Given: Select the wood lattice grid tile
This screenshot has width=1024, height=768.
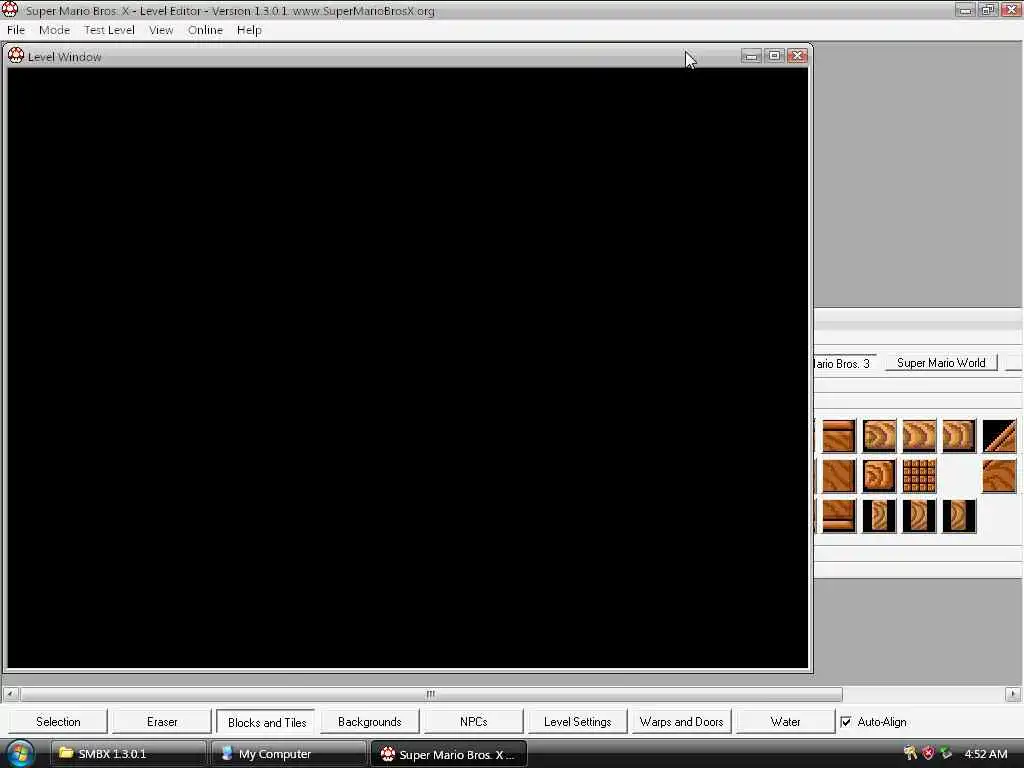Looking at the screenshot, I should (x=919, y=476).
